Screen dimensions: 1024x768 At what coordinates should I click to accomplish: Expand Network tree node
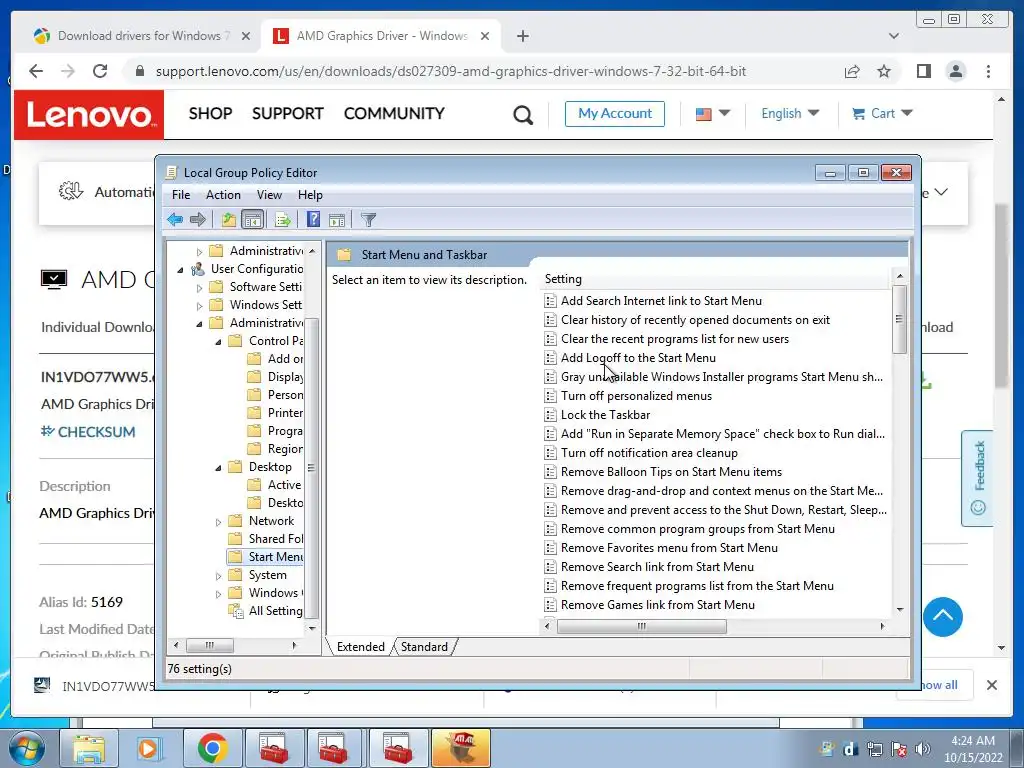coord(218,521)
